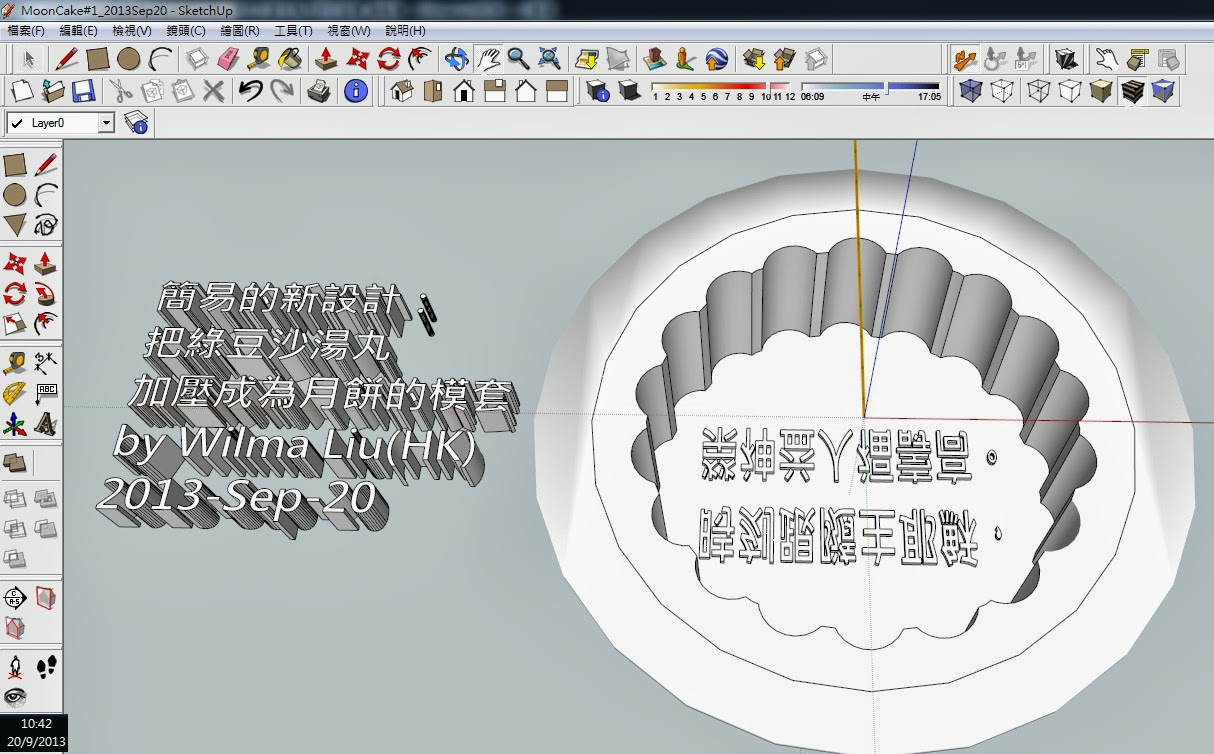Open the 工具(T) menu
This screenshot has width=1214, height=754.
(x=293, y=31)
